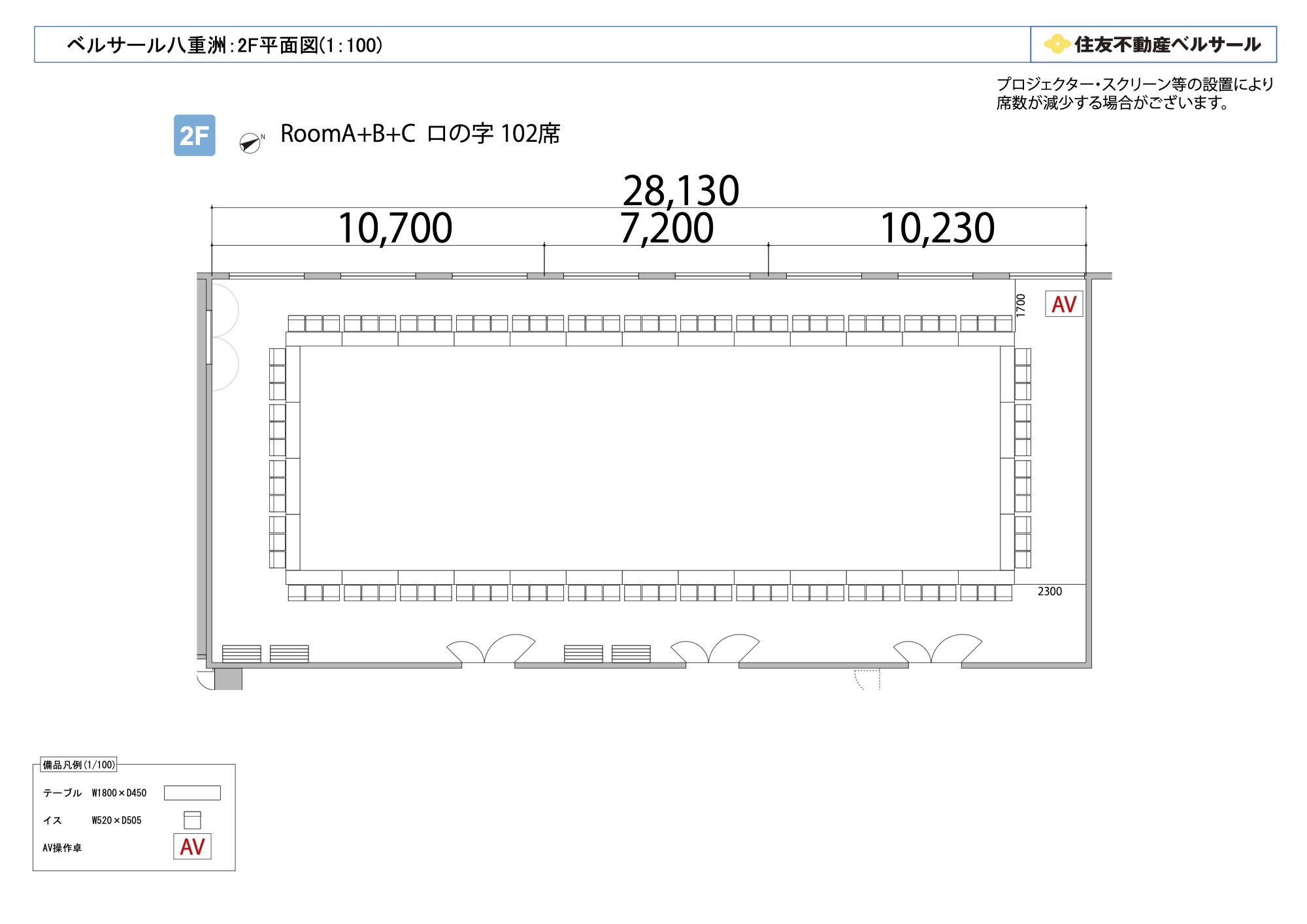The image size is (1307, 924).
Task: Click the W520×D505 chair size text
Action: 116,820
